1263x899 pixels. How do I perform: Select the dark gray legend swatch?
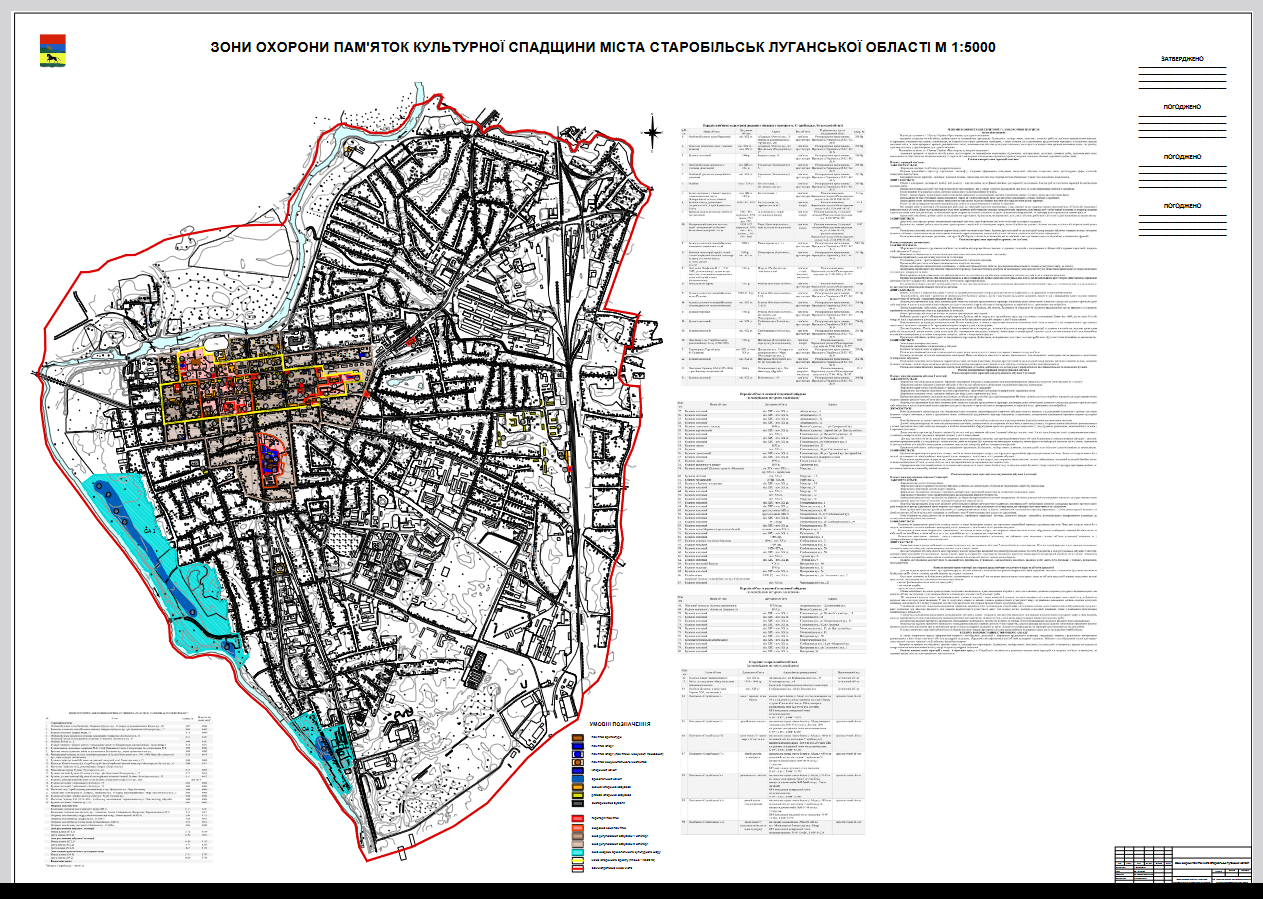coord(578,803)
